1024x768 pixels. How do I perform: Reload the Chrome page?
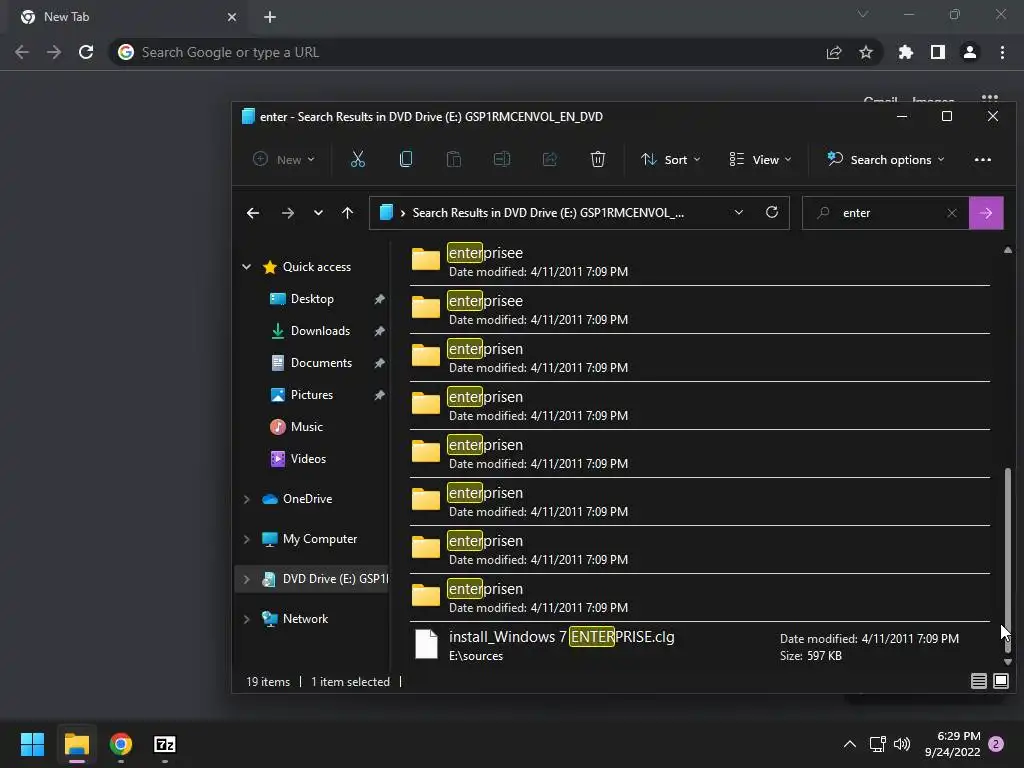click(86, 52)
